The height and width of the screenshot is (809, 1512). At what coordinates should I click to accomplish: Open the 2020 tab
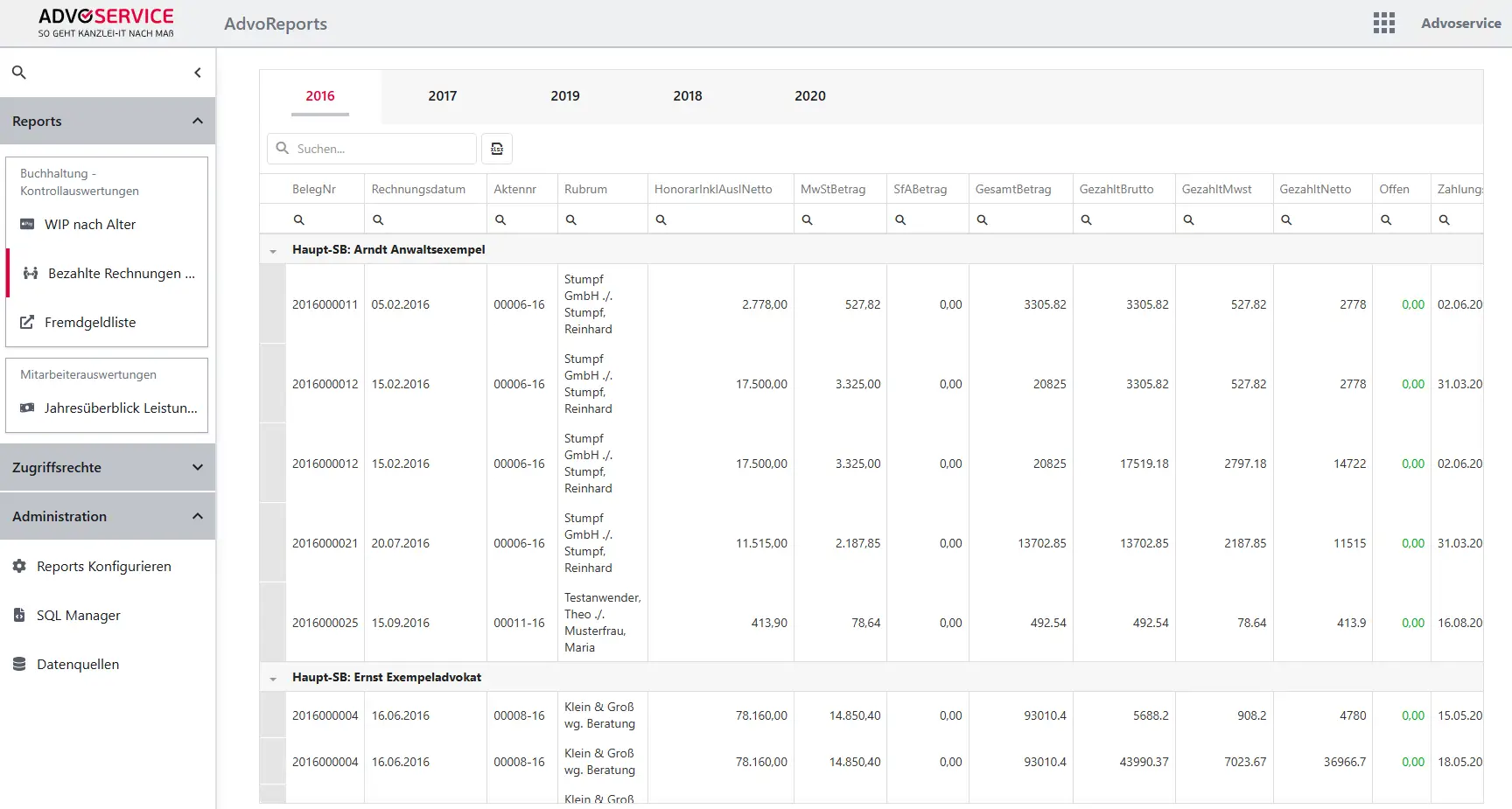click(809, 96)
